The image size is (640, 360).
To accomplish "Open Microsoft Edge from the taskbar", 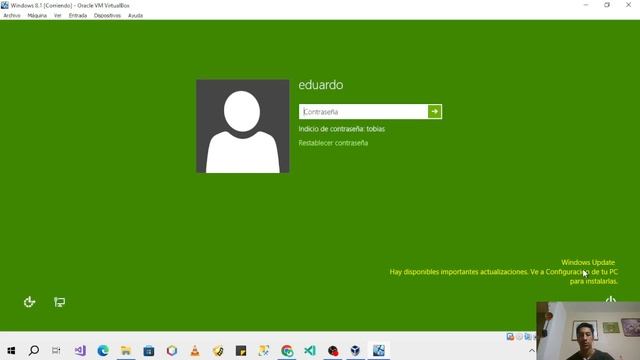I will click(x=103, y=350).
